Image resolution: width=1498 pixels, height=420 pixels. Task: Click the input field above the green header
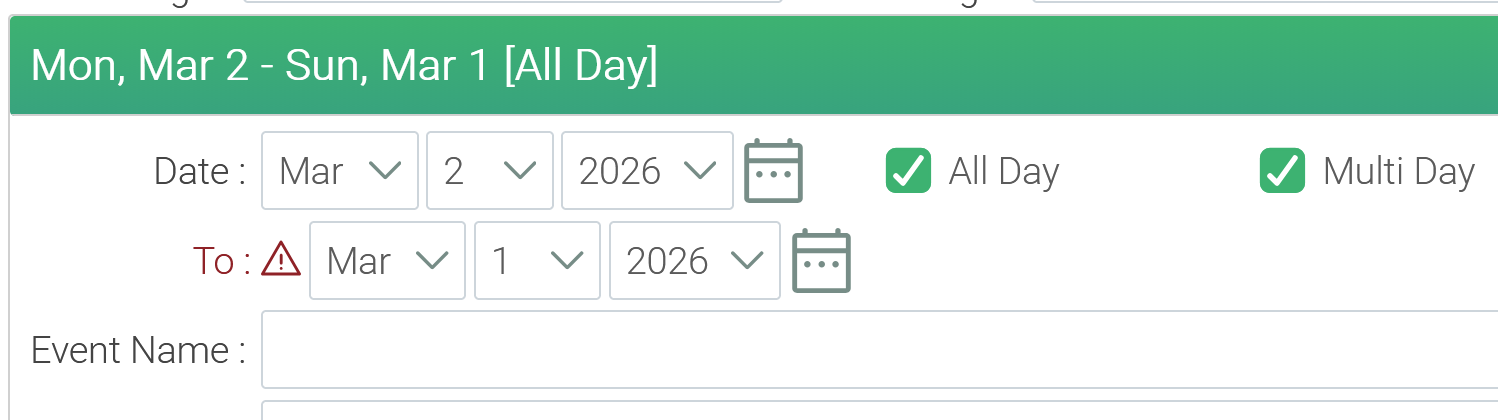tap(510, 4)
